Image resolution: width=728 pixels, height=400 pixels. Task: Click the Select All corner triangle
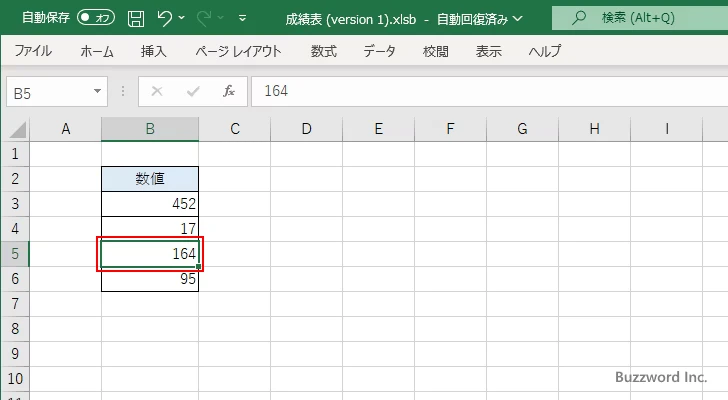[x=18, y=129]
